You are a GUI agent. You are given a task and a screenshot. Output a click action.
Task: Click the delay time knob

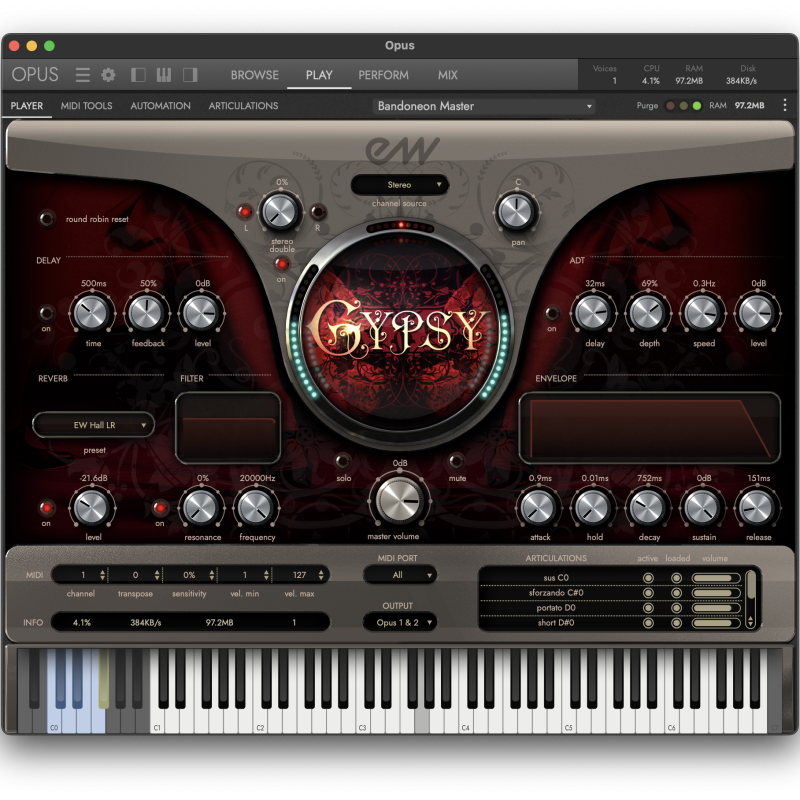92,313
